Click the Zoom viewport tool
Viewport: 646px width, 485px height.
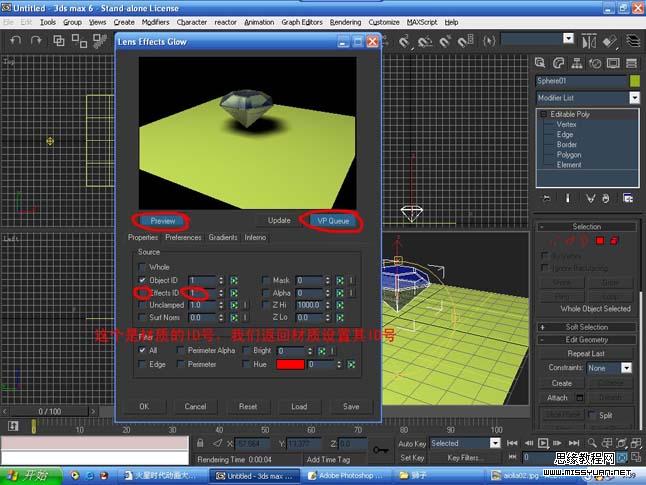[592, 443]
